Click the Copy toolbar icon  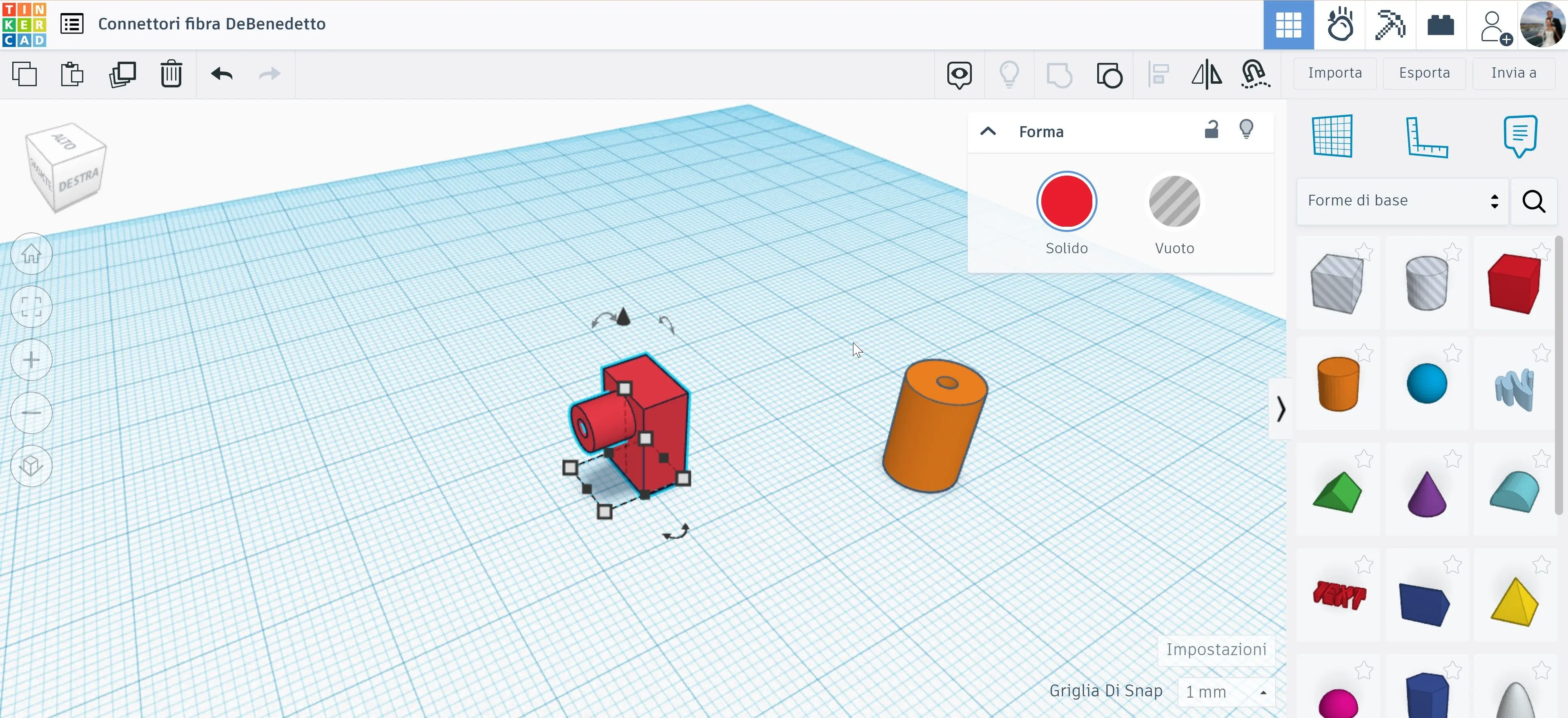coord(24,74)
